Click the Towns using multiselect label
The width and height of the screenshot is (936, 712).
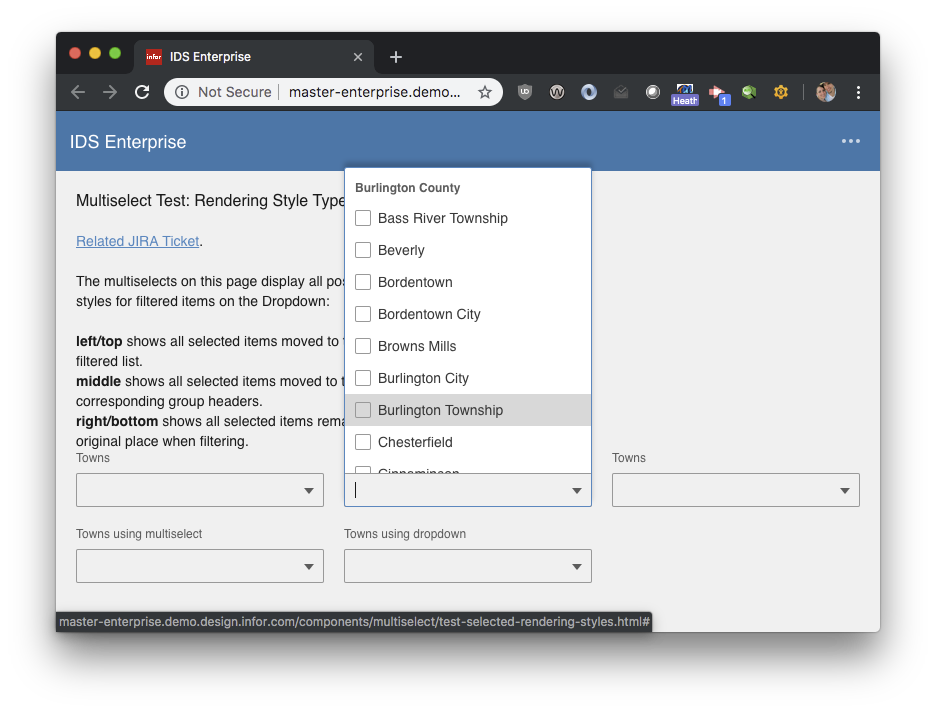[x=139, y=534]
